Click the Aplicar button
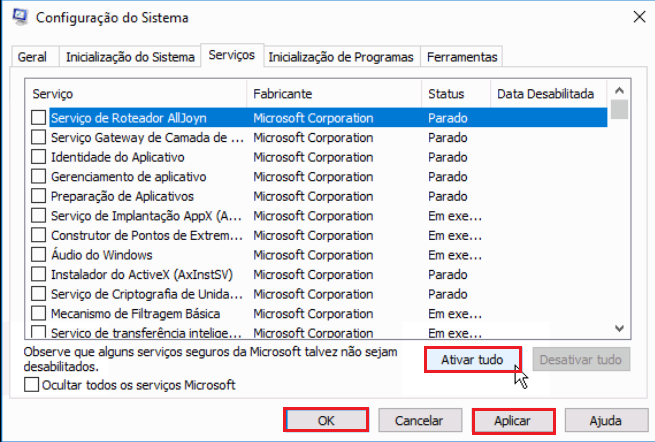Image resolution: width=655 pixels, height=442 pixels. click(513, 421)
